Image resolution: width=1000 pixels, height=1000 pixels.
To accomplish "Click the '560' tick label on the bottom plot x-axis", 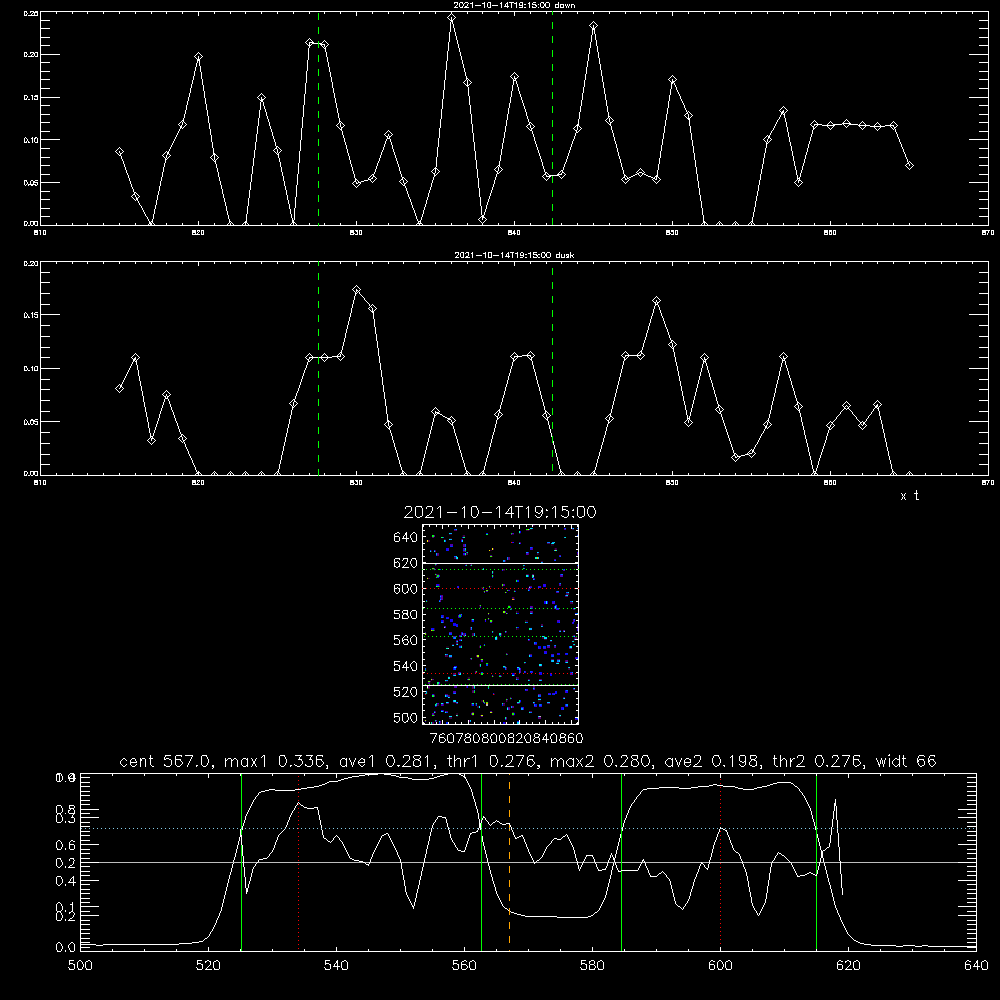I will tap(464, 966).
